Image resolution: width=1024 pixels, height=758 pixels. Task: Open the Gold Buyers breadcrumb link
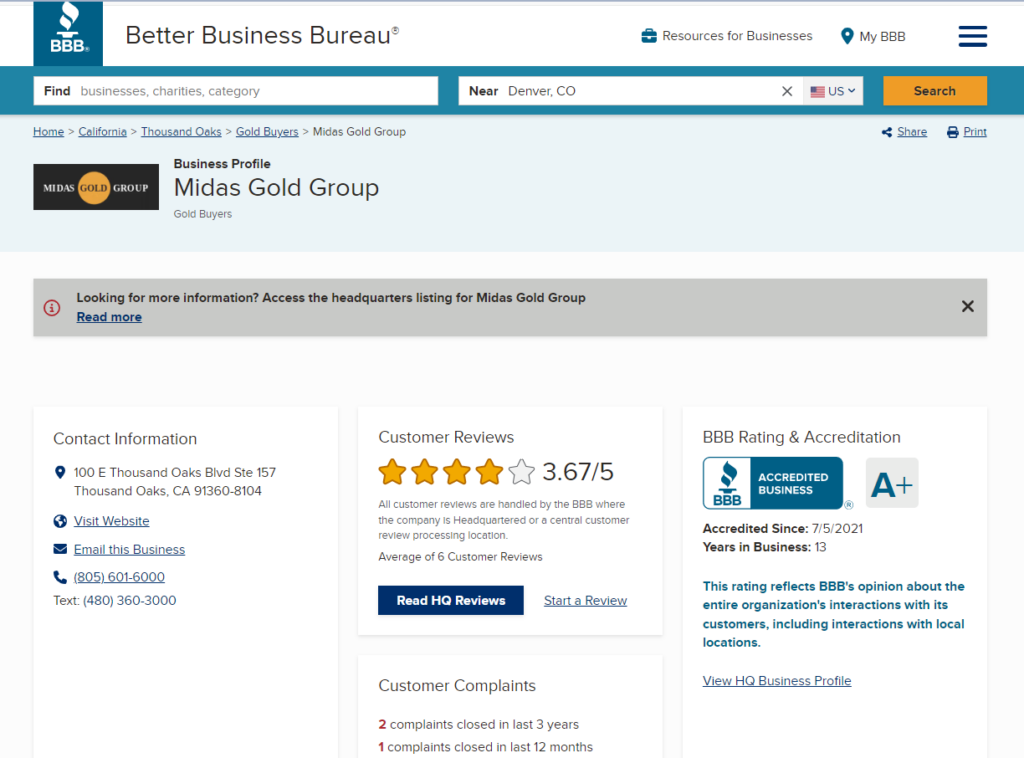tap(267, 132)
